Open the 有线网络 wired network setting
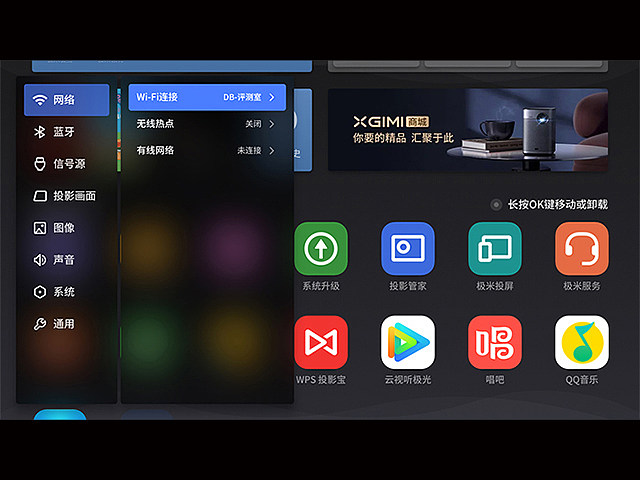The image size is (640, 480). coord(207,151)
